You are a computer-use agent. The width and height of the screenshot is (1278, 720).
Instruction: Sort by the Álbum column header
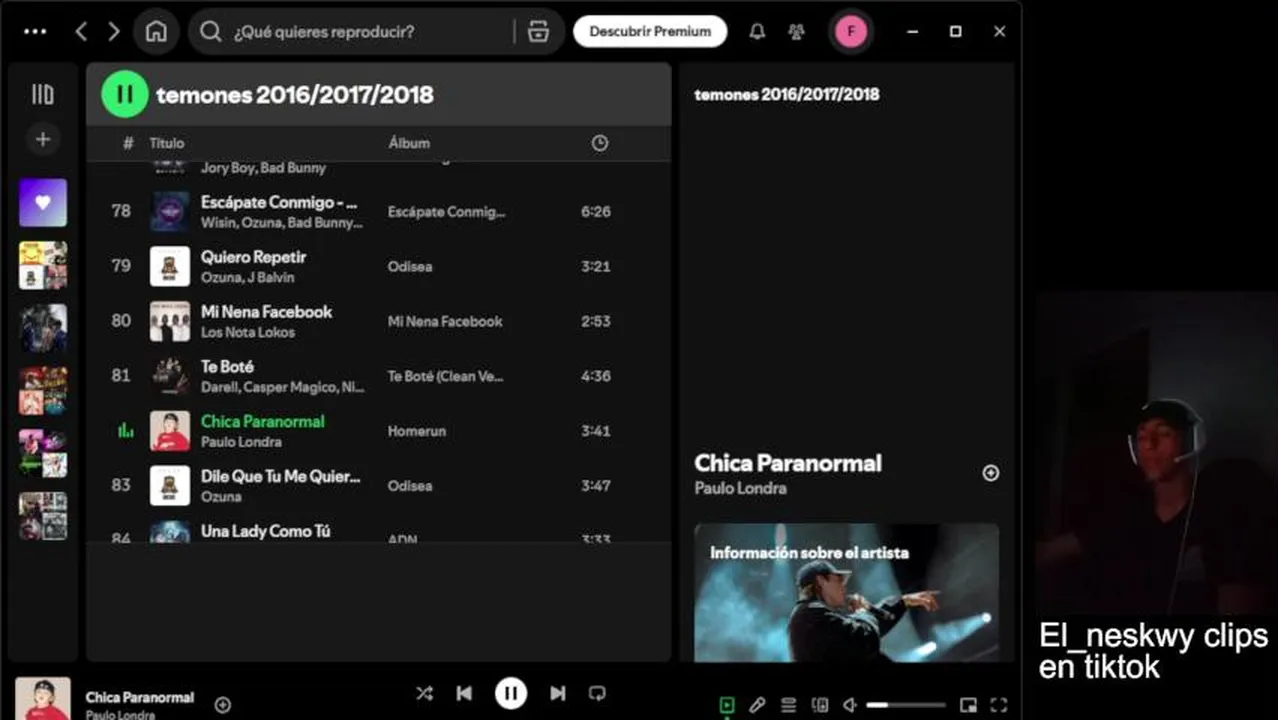coord(409,143)
